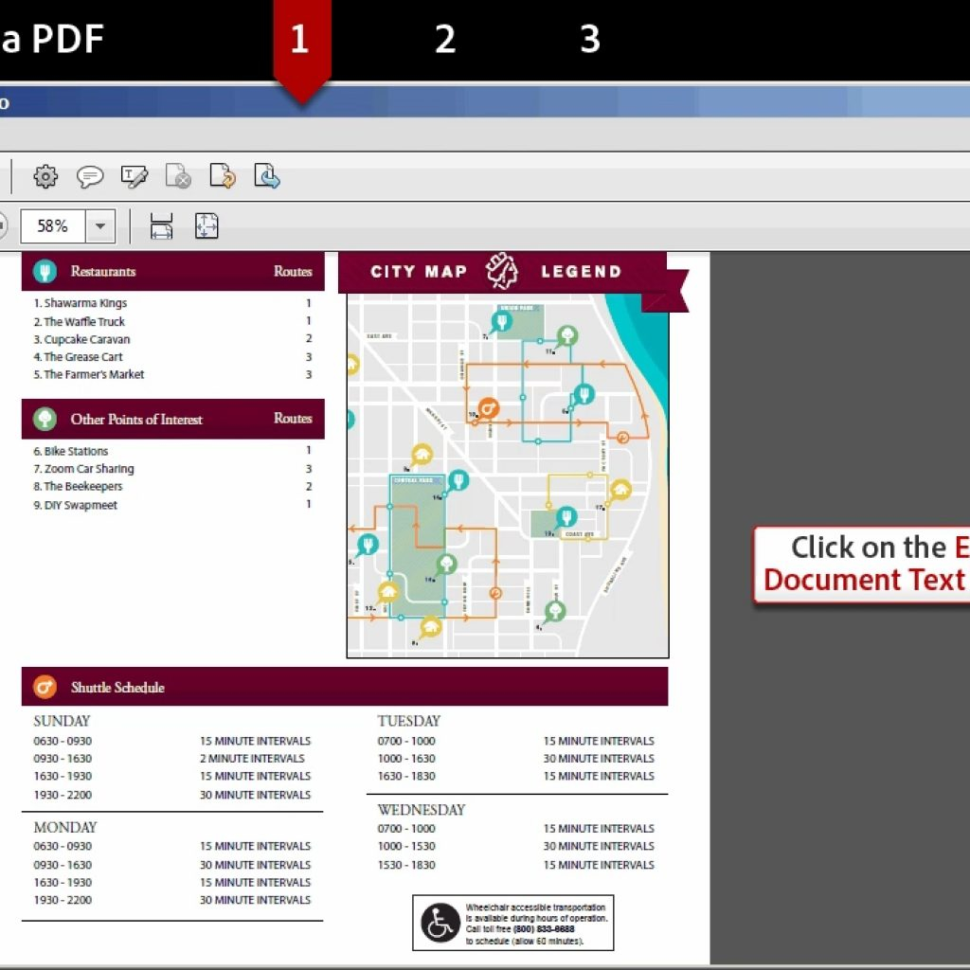Select the Edit Document Text tool icon

pos(134,177)
